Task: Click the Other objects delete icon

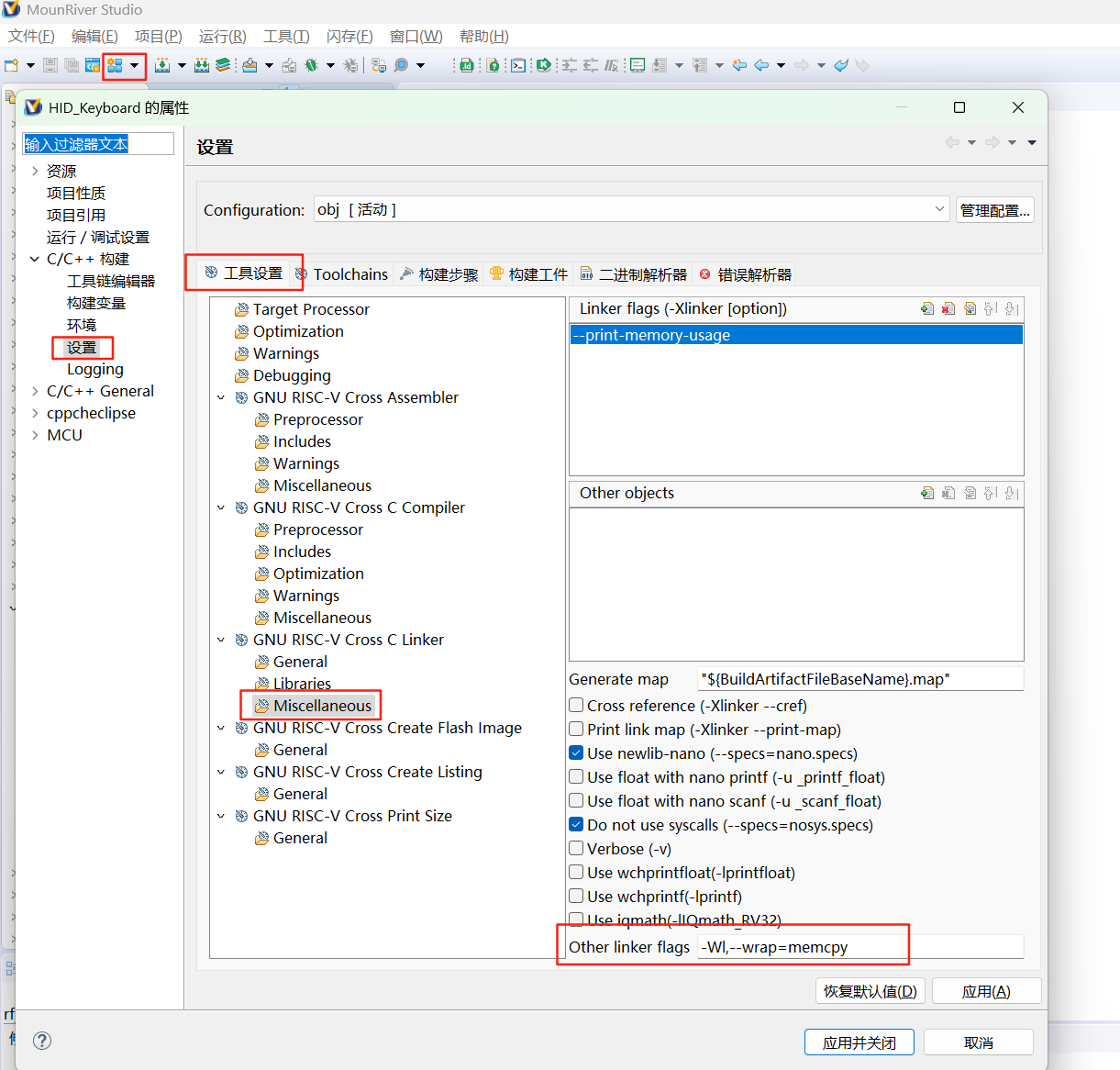Action: click(x=948, y=493)
